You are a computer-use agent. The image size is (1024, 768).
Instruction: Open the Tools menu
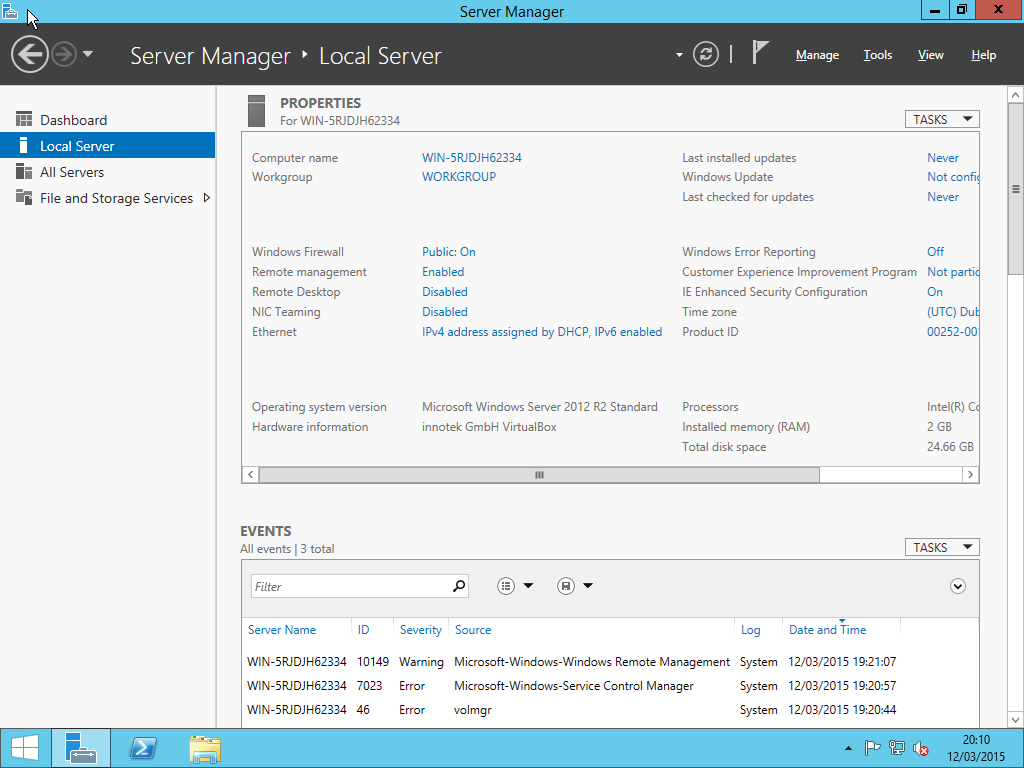coord(878,56)
